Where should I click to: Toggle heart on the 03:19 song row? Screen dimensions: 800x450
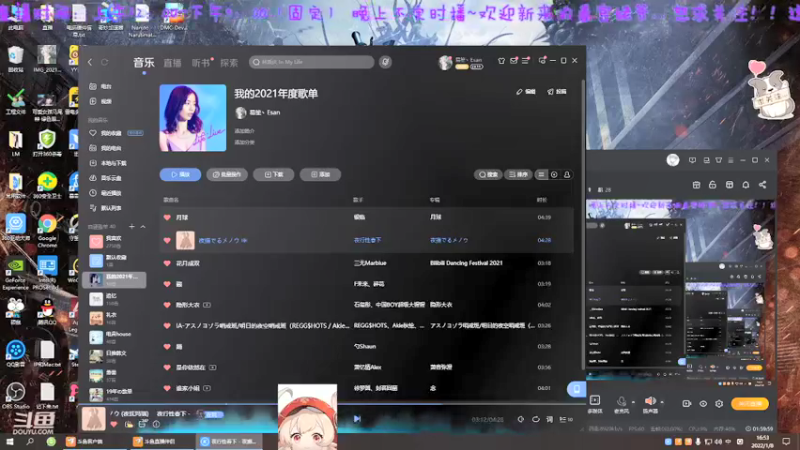point(167,284)
